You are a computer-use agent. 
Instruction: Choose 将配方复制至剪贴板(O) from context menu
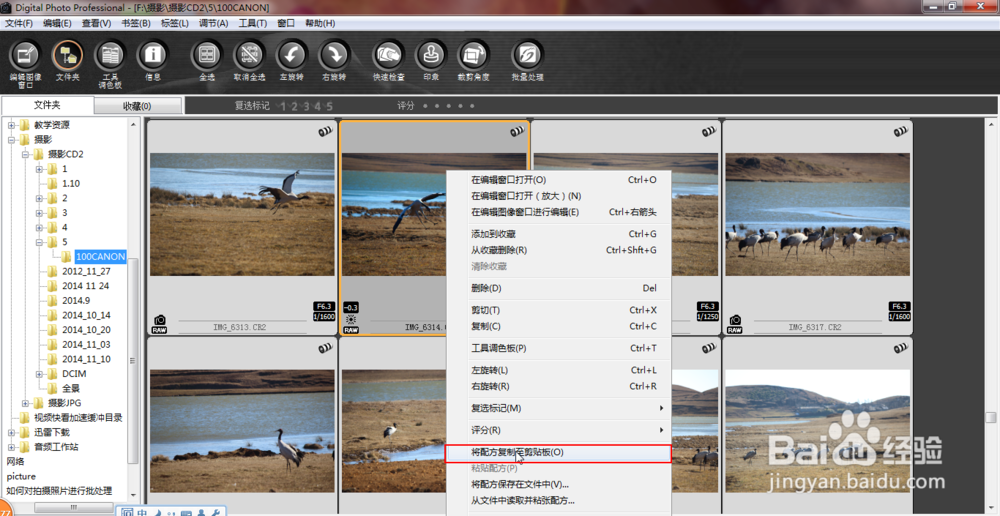click(x=558, y=452)
